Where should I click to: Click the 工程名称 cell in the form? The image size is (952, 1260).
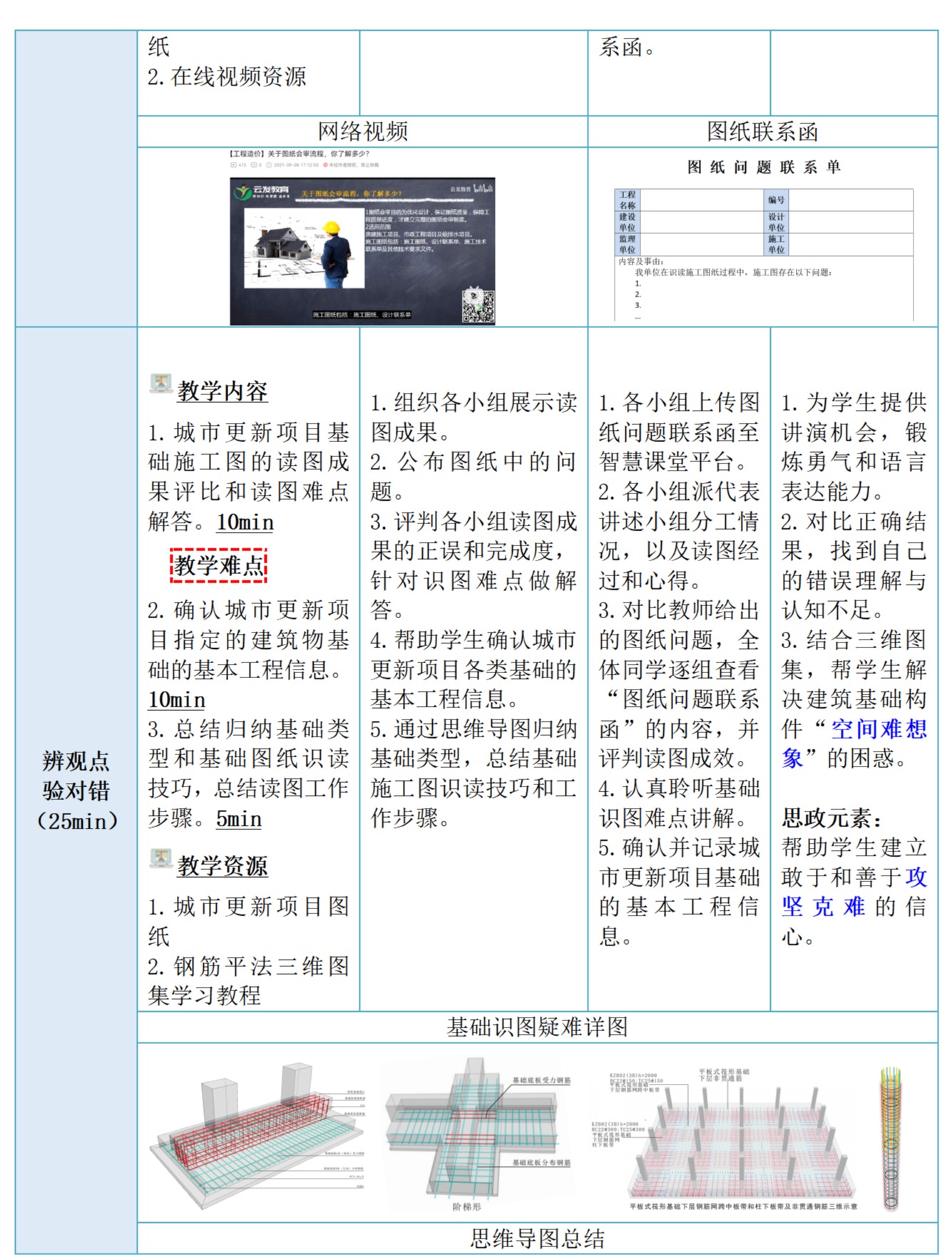tap(628, 200)
